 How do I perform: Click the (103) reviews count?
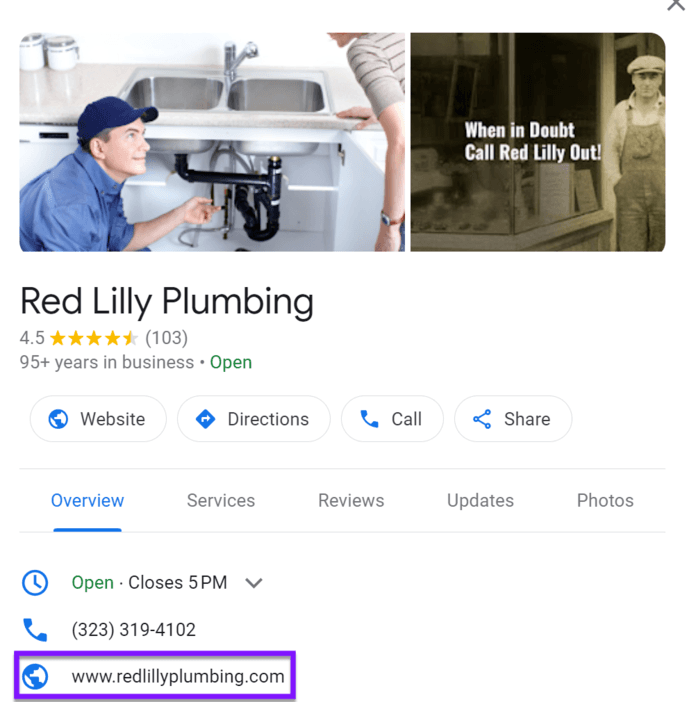point(167,338)
